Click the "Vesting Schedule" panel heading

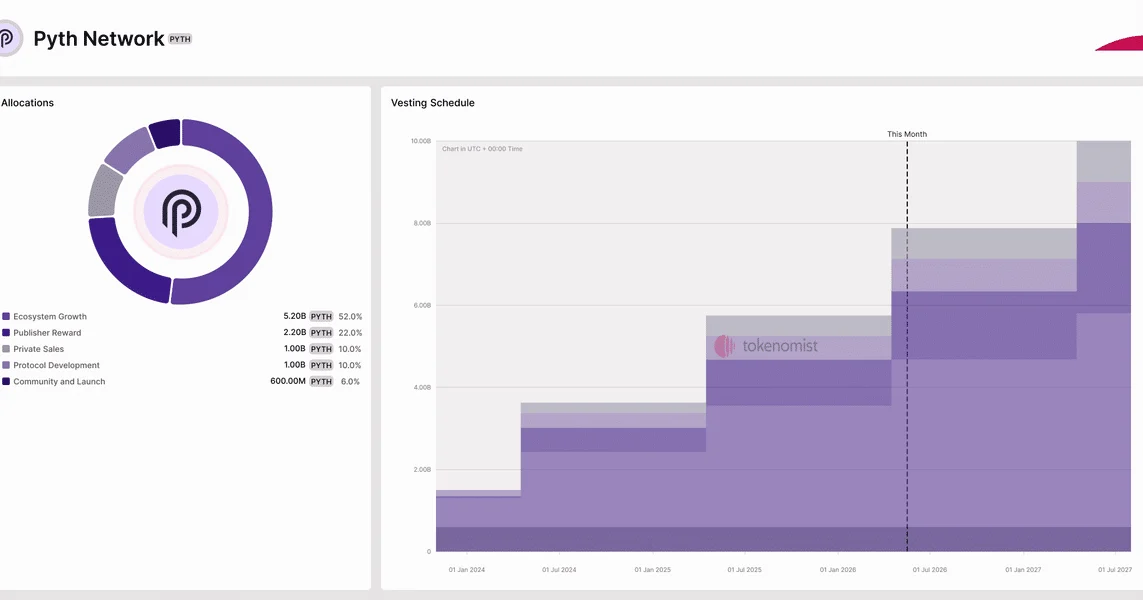coord(432,103)
